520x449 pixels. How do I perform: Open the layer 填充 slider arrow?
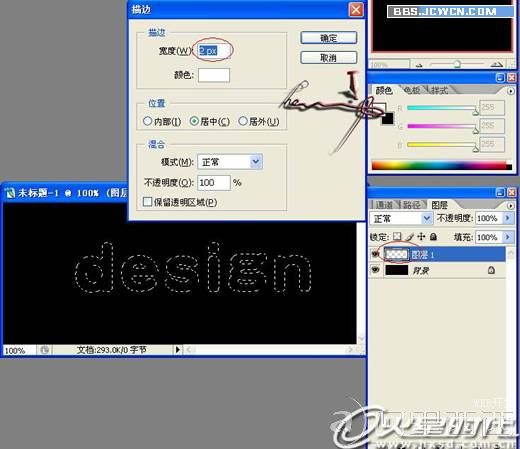pos(507,237)
